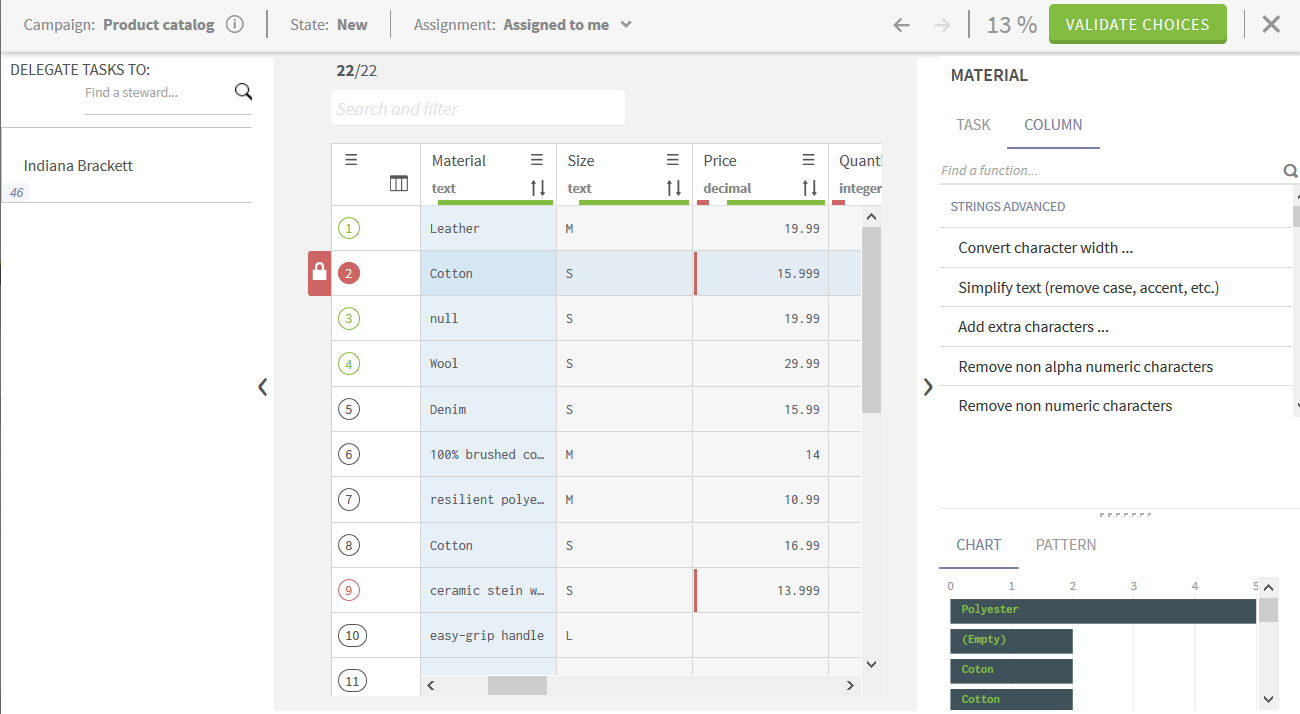Click the steward search magnifier icon
The width and height of the screenshot is (1300, 714).
tap(243, 92)
